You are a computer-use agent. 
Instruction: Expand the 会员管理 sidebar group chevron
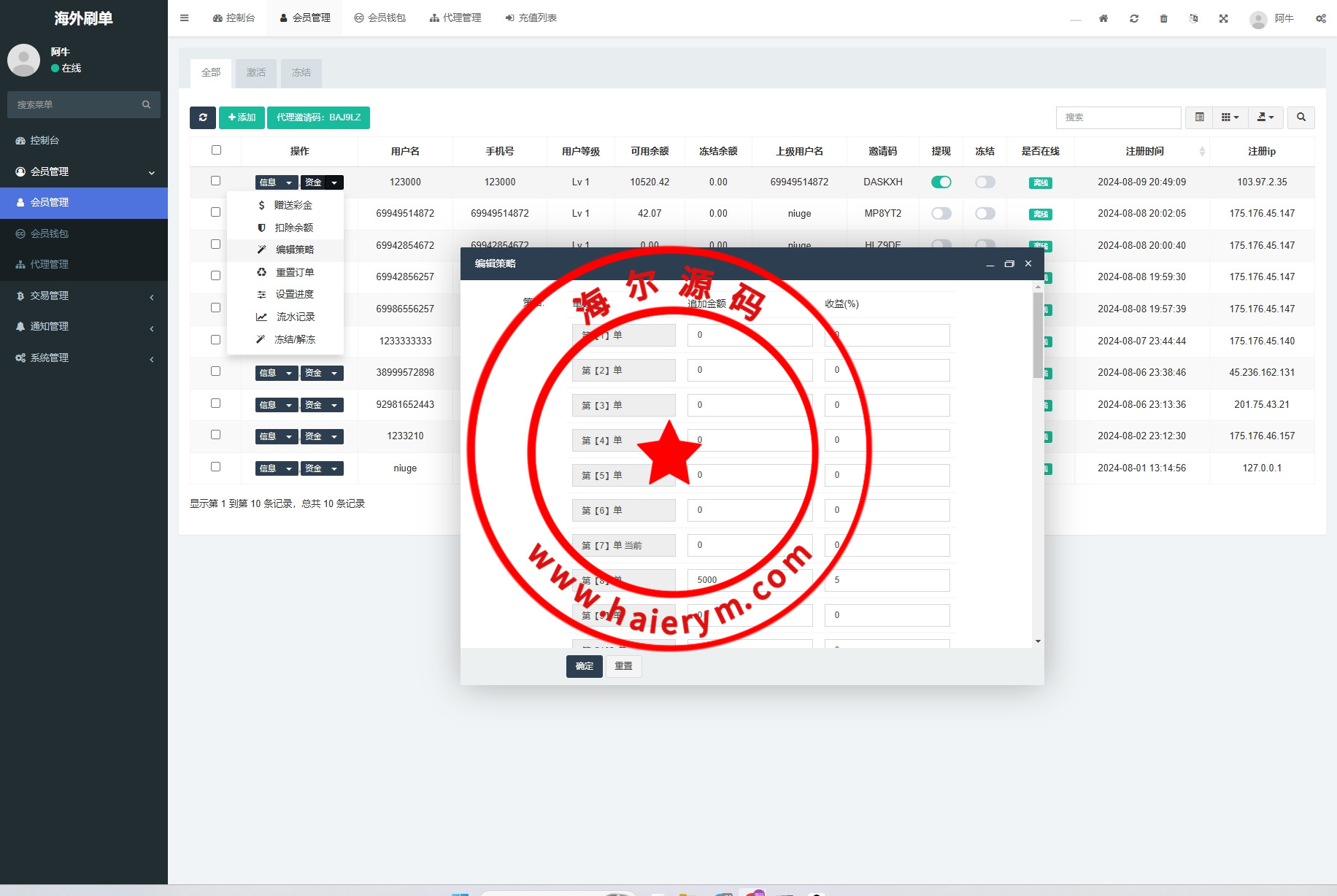click(152, 172)
